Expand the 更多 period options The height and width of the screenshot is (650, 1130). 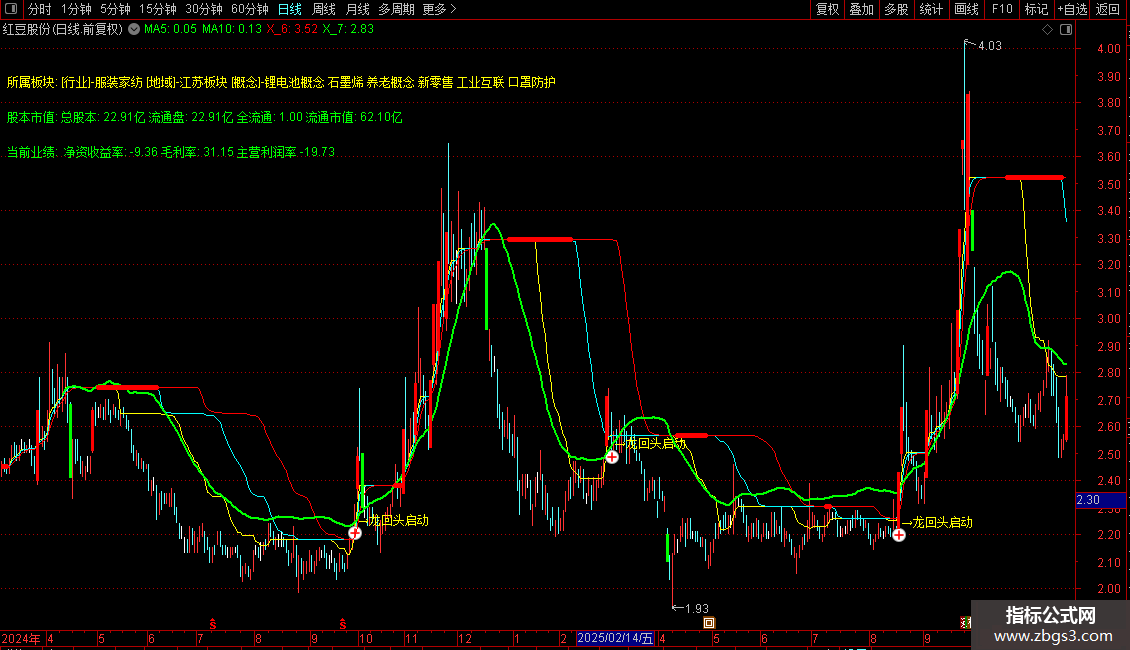coord(439,9)
